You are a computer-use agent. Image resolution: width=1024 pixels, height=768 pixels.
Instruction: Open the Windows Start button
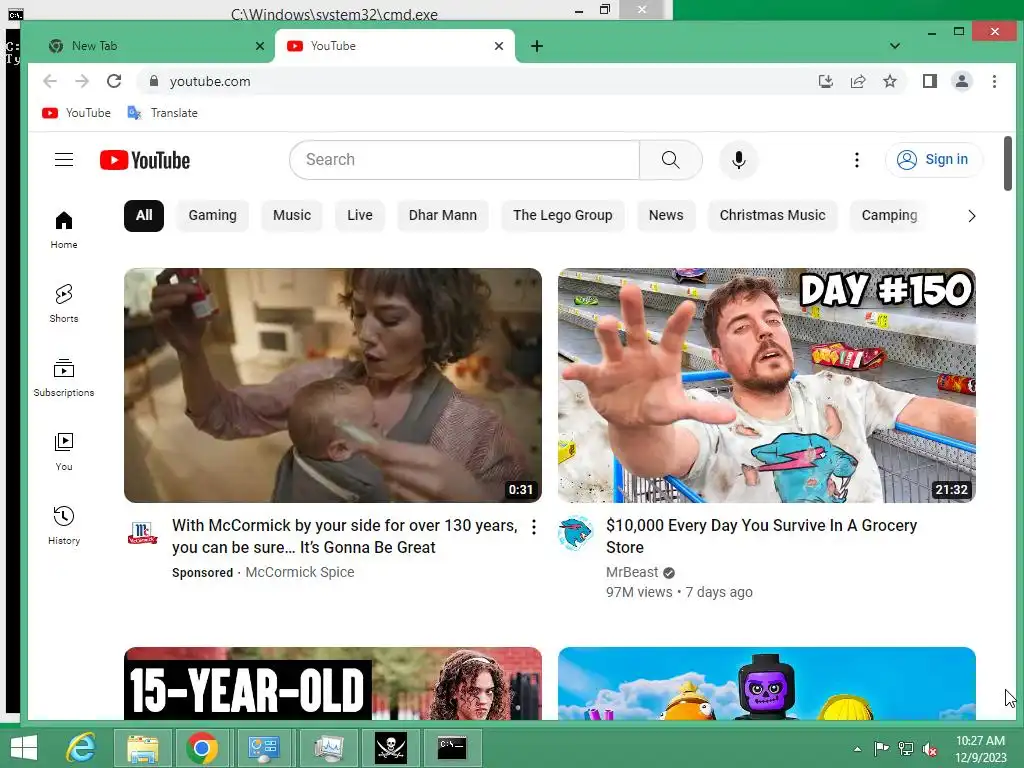coord(24,748)
